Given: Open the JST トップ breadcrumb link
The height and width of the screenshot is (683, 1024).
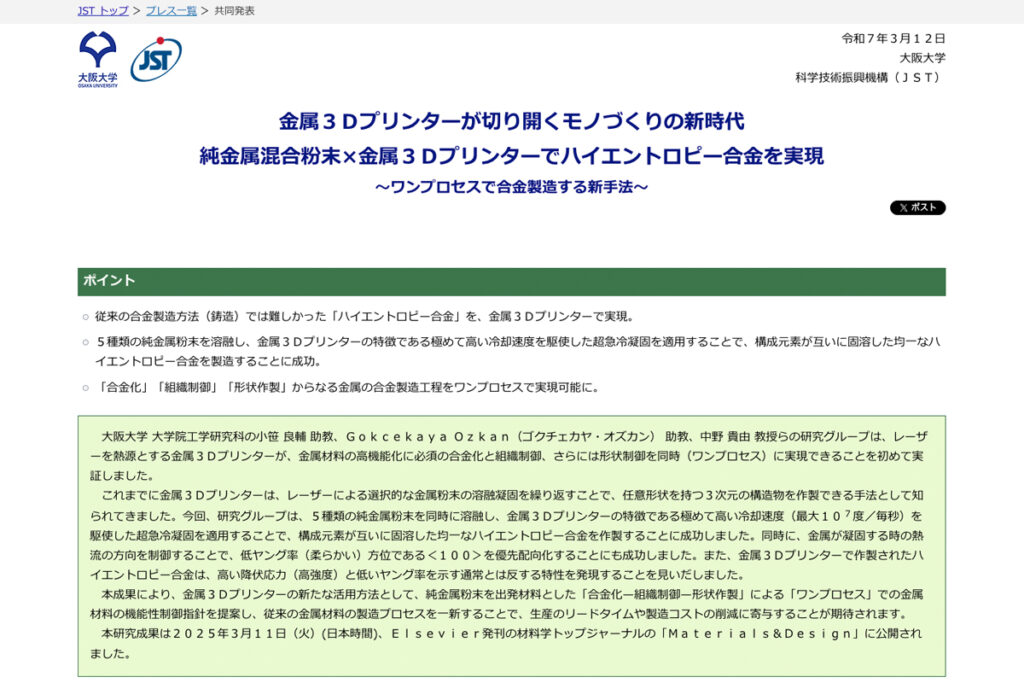Looking at the screenshot, I should click(103, 11).
